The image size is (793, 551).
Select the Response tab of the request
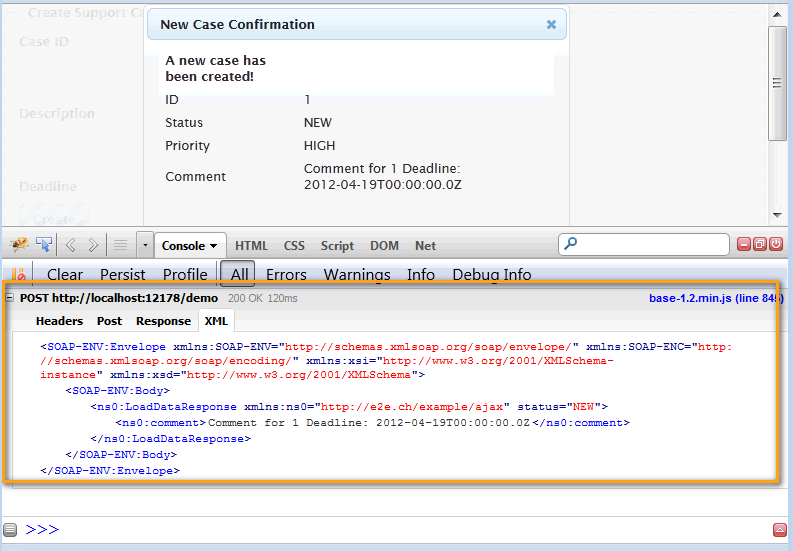tap(163, 321)
